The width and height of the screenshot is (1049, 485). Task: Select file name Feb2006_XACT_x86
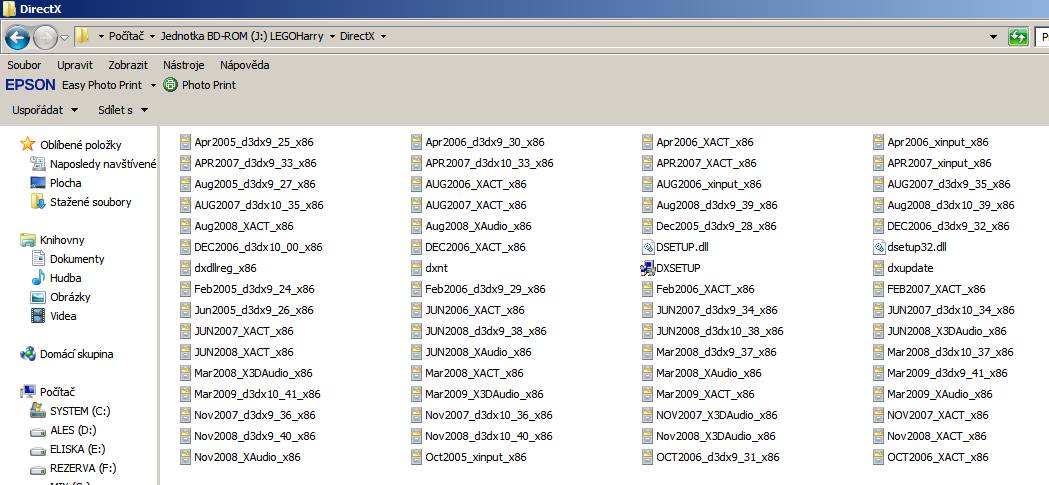click(x=705, y=289)
